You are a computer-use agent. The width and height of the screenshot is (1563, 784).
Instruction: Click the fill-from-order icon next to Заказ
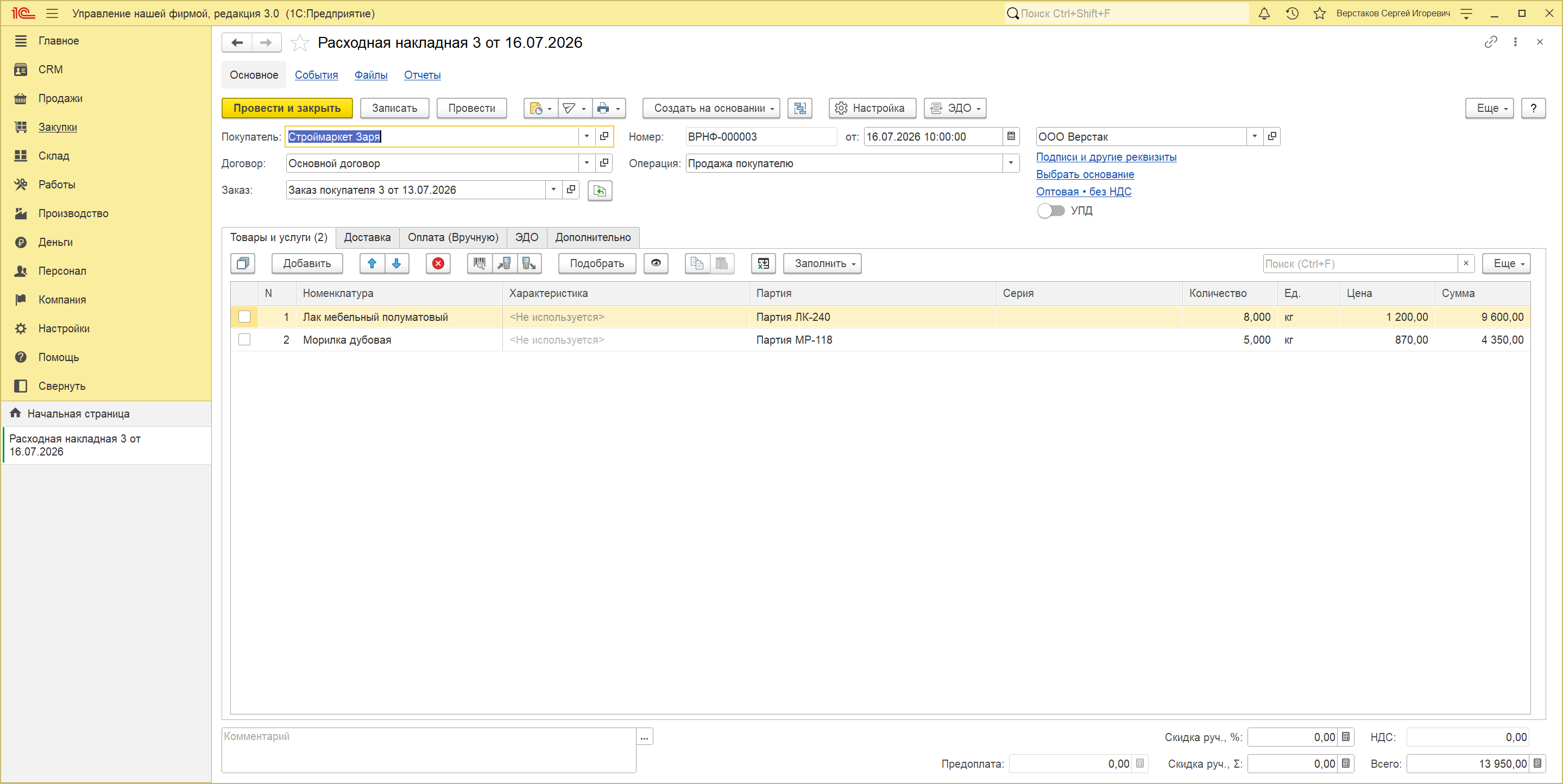pos(600,191)
